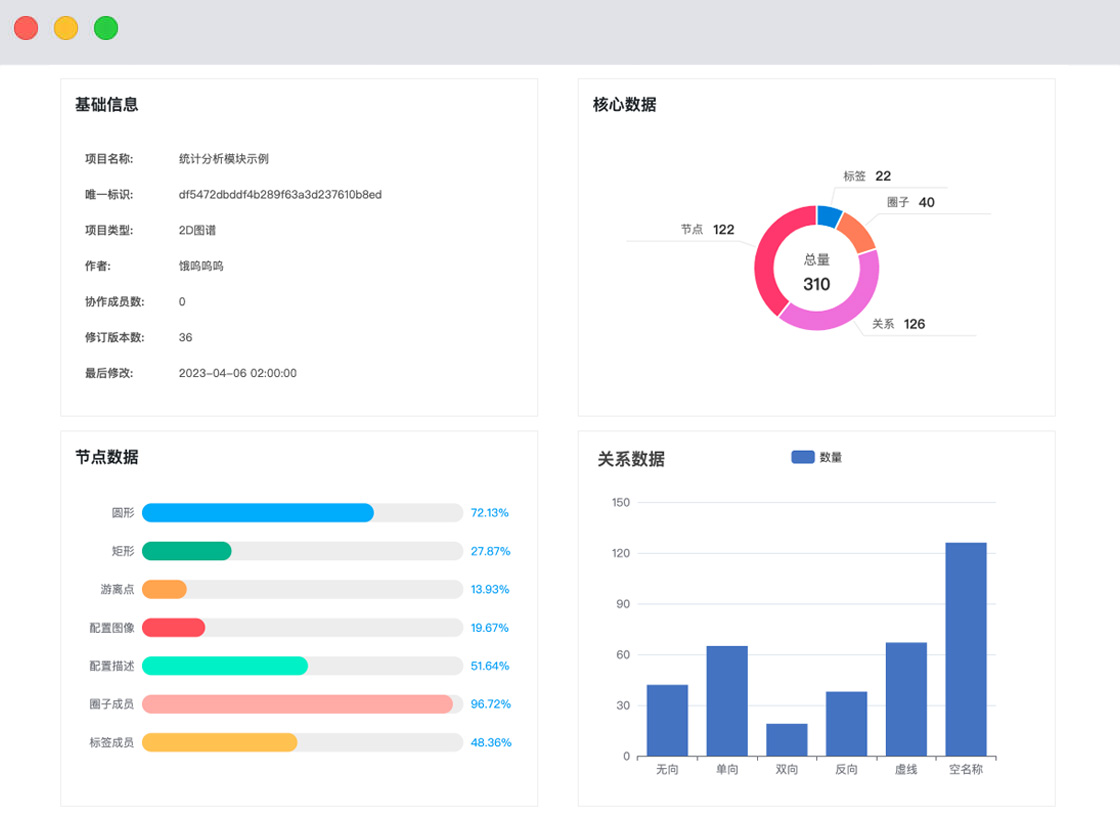Click the pink 圈子成员 progress bar
Screen dimensions: 1120x819
pyautogui.click(x=297, y=704)
